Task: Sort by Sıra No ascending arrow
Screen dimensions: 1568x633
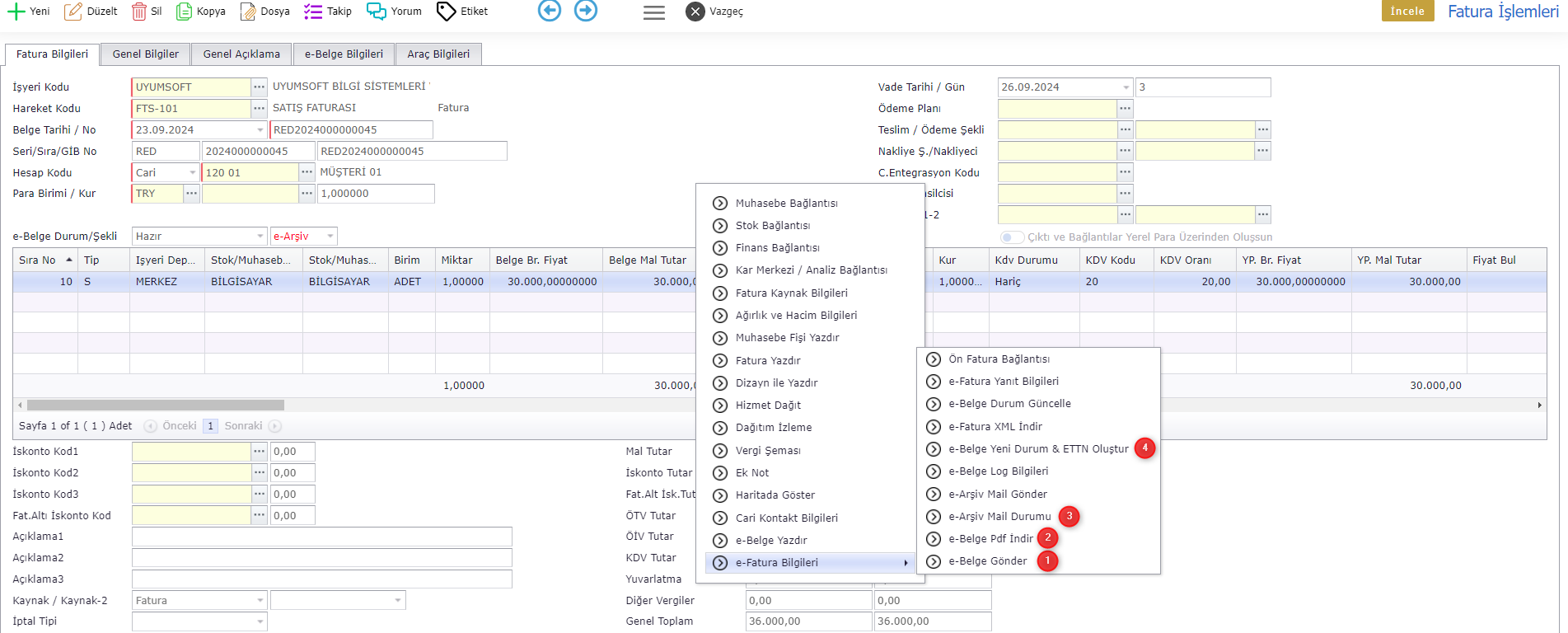Action: (x=69, y=260)
